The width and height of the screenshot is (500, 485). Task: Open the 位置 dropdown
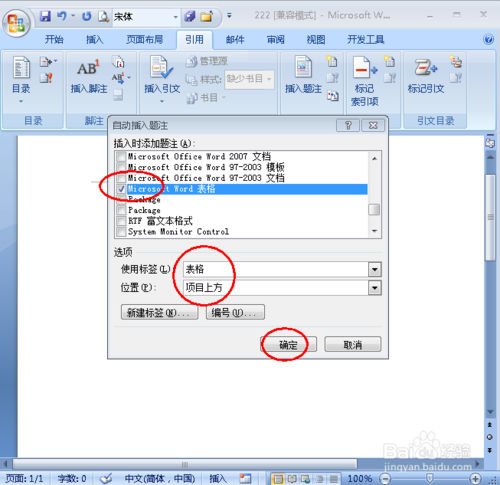point(375,287)
